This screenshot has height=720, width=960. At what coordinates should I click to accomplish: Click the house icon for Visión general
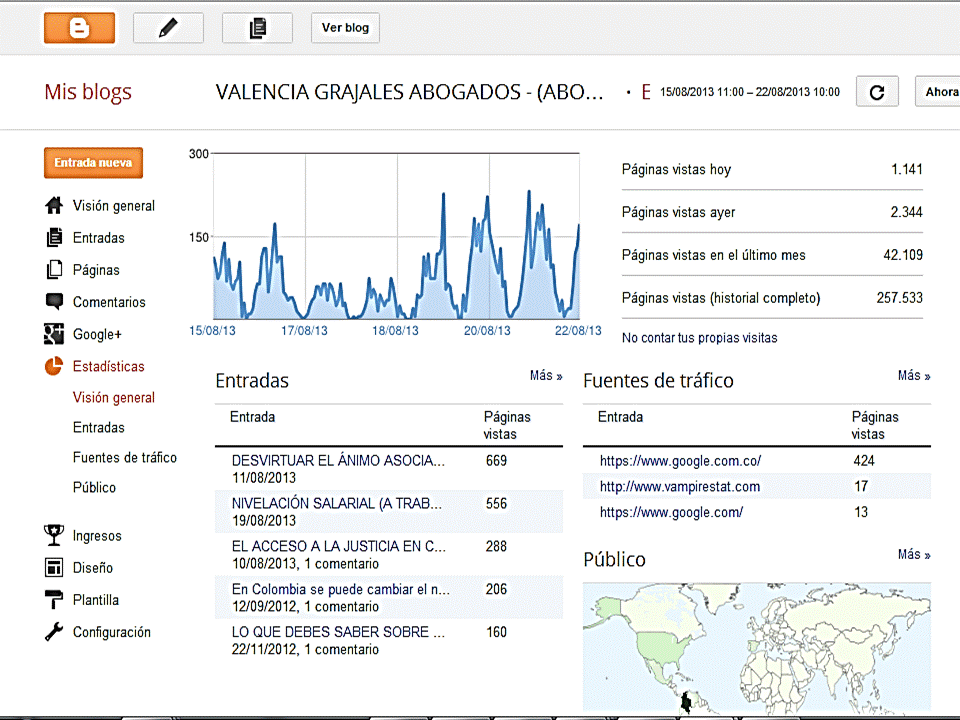pos(54,206)
